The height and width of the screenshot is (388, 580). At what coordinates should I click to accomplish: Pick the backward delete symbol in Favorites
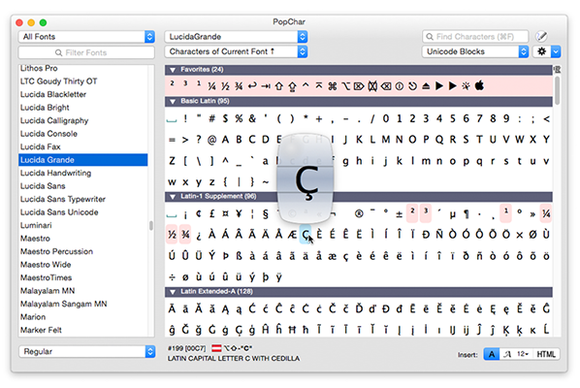pos(386,86)
